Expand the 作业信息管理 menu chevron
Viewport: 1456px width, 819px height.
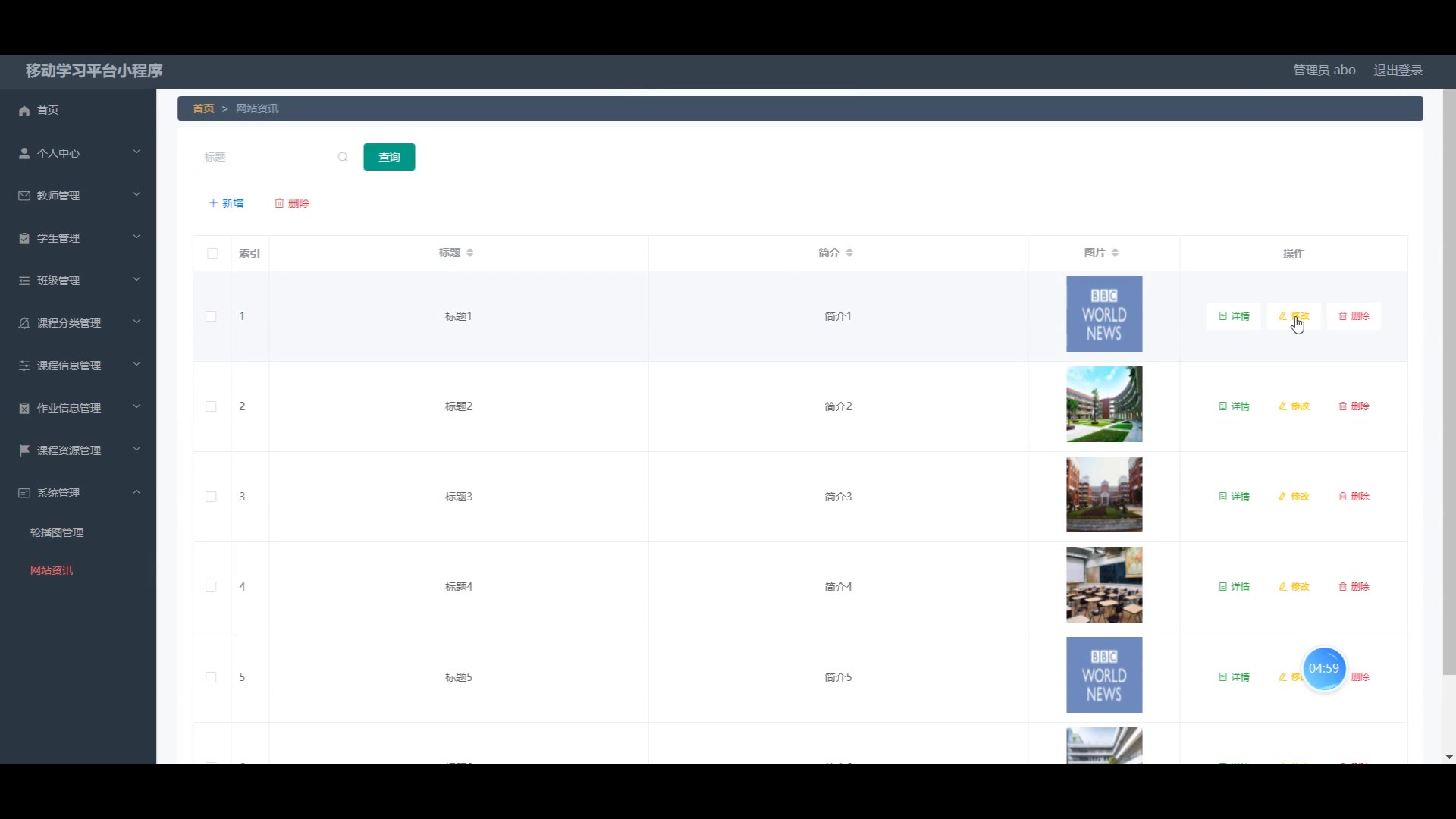point(136,407)
